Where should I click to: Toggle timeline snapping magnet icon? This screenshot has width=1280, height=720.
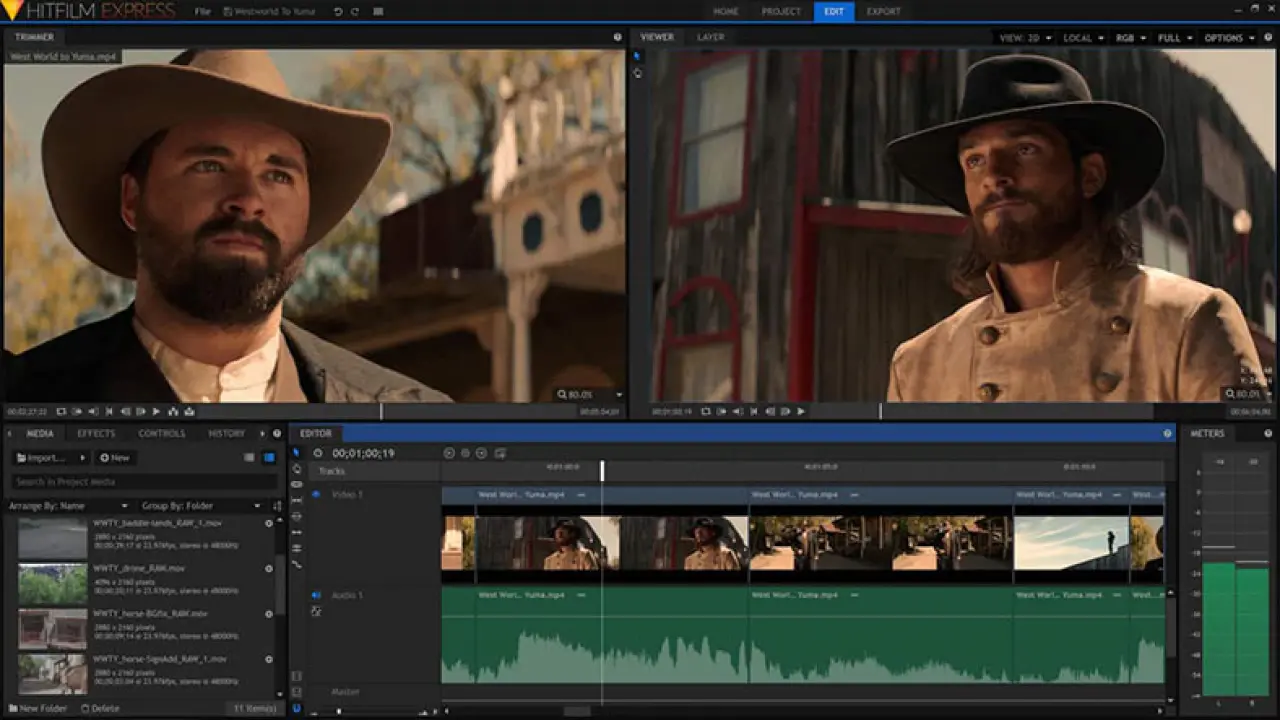(296, 708)
